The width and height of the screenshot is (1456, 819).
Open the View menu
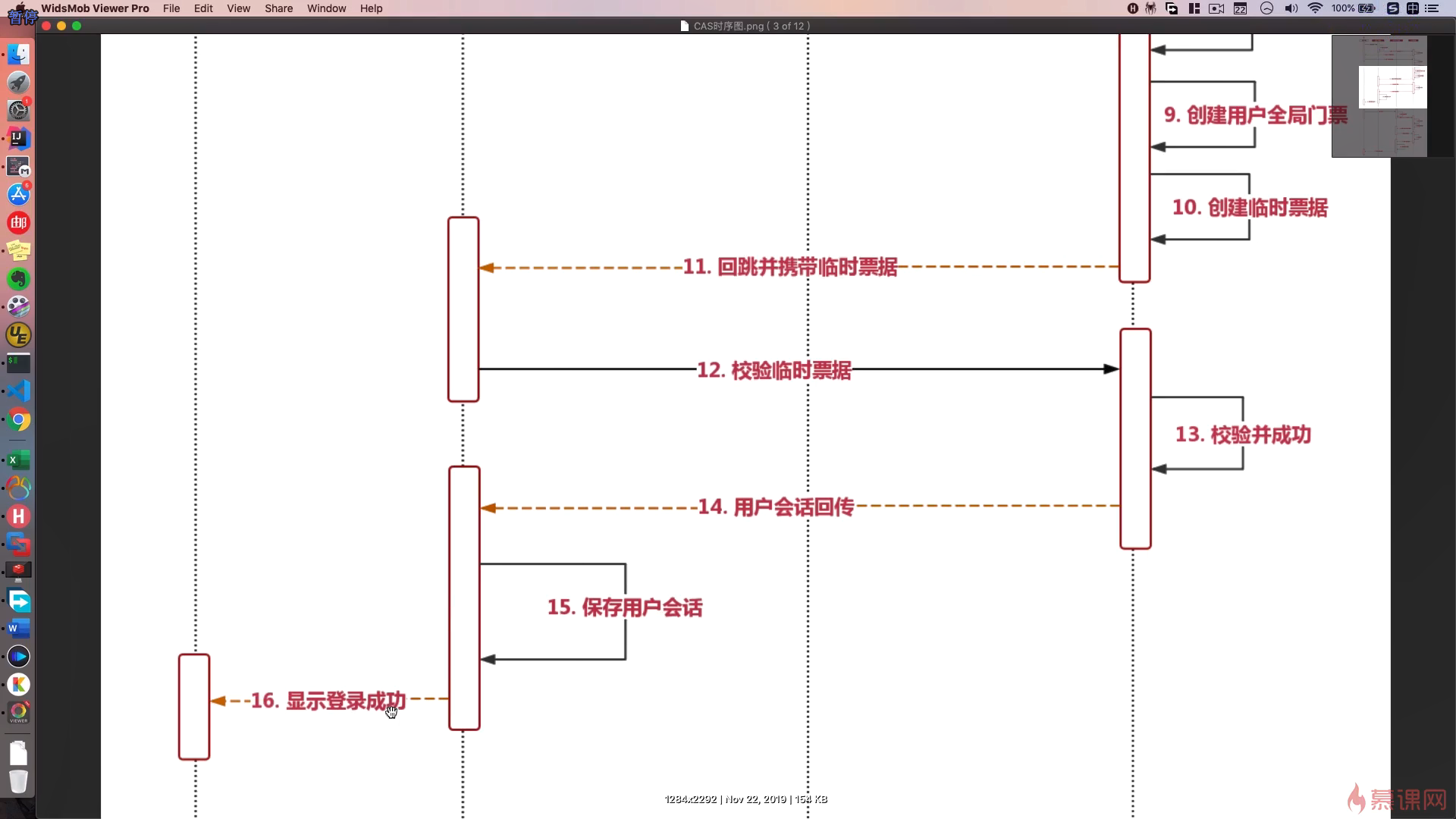pos(238,8)
